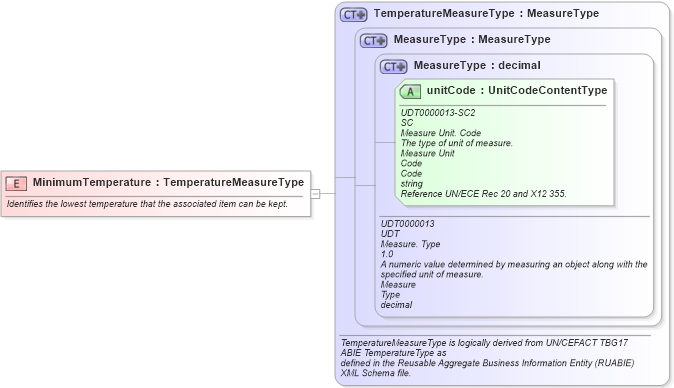
Task: Click the E element icon of MinimumTemperature
Action: click(16, 183)
